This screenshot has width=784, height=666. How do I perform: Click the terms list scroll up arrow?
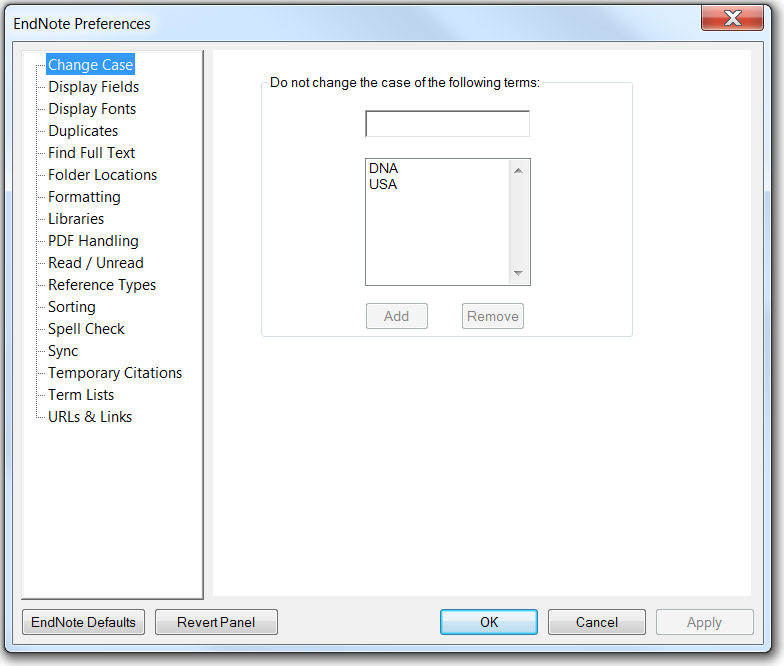point(518,170)
